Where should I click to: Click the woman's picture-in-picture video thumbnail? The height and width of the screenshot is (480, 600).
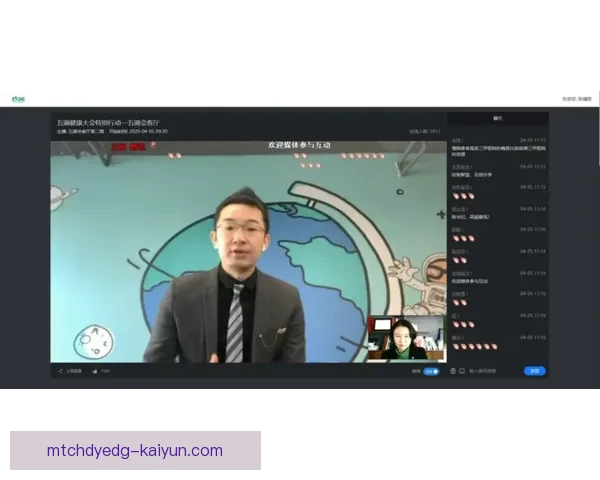click(406, 338)
